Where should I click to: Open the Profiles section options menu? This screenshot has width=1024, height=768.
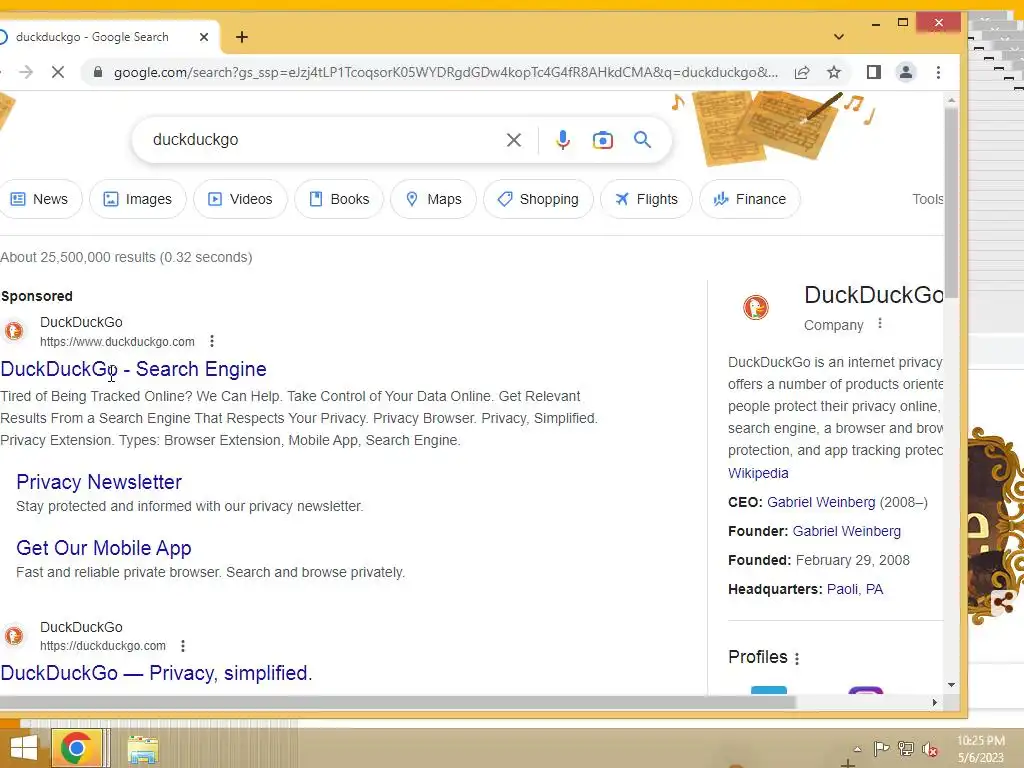click(797, 658)
